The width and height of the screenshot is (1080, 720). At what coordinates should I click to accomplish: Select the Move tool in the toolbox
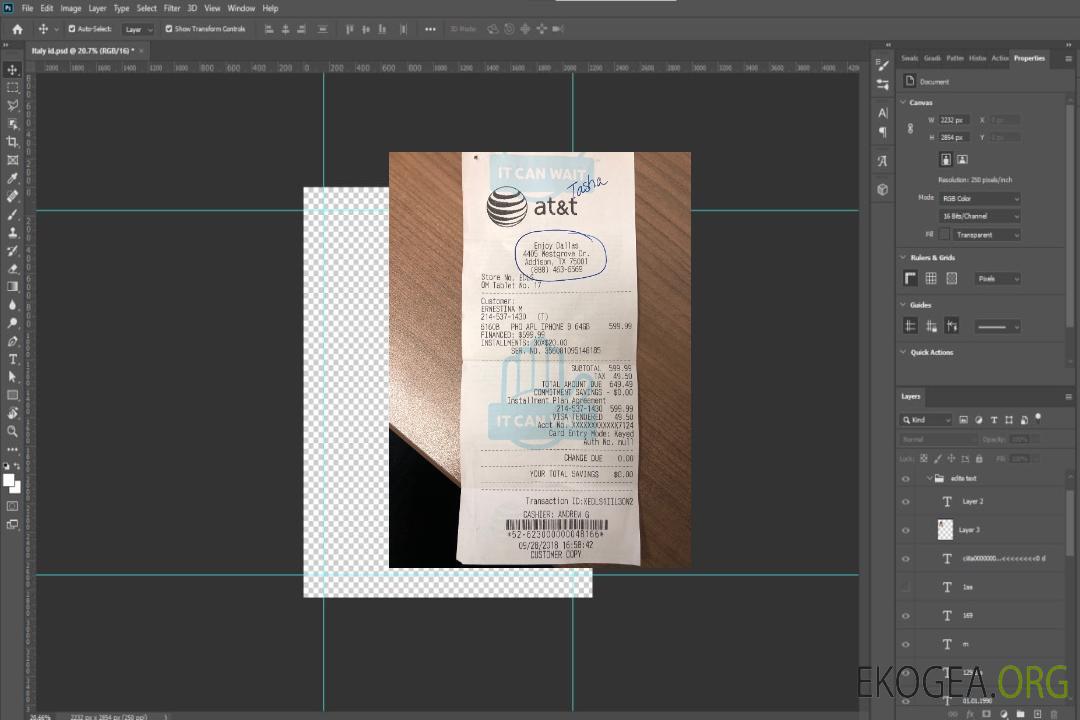tap(12, 70)
